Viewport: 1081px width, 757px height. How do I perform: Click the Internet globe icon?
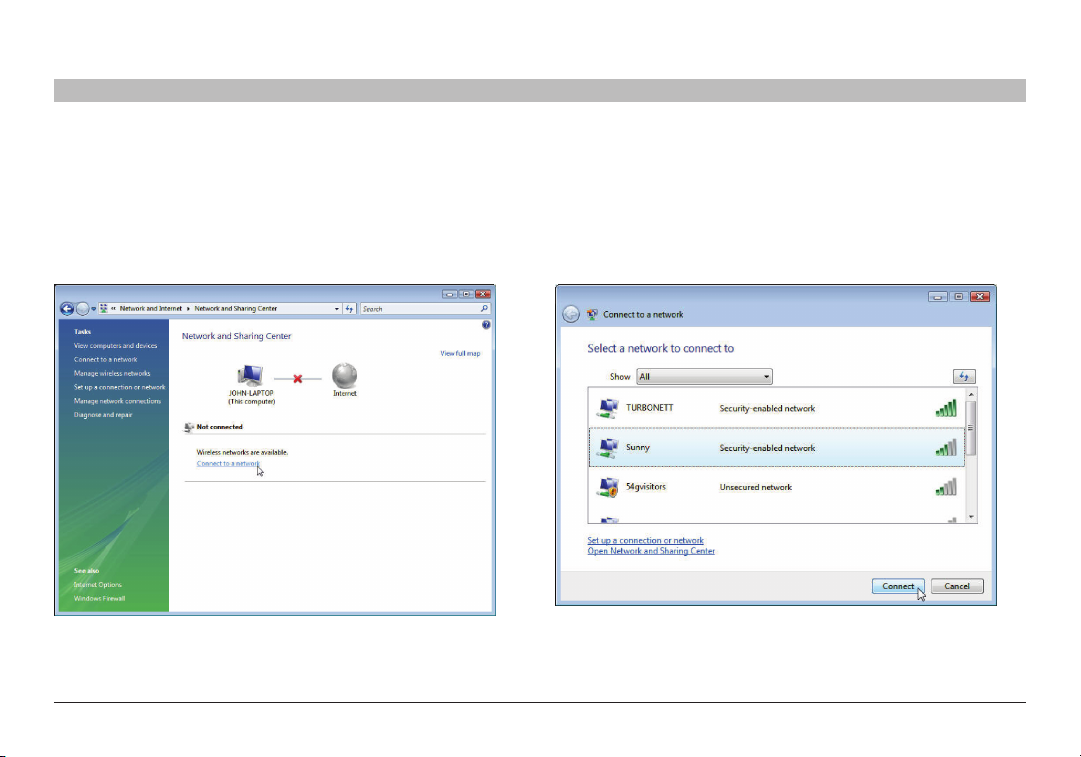tap(345, 376)
